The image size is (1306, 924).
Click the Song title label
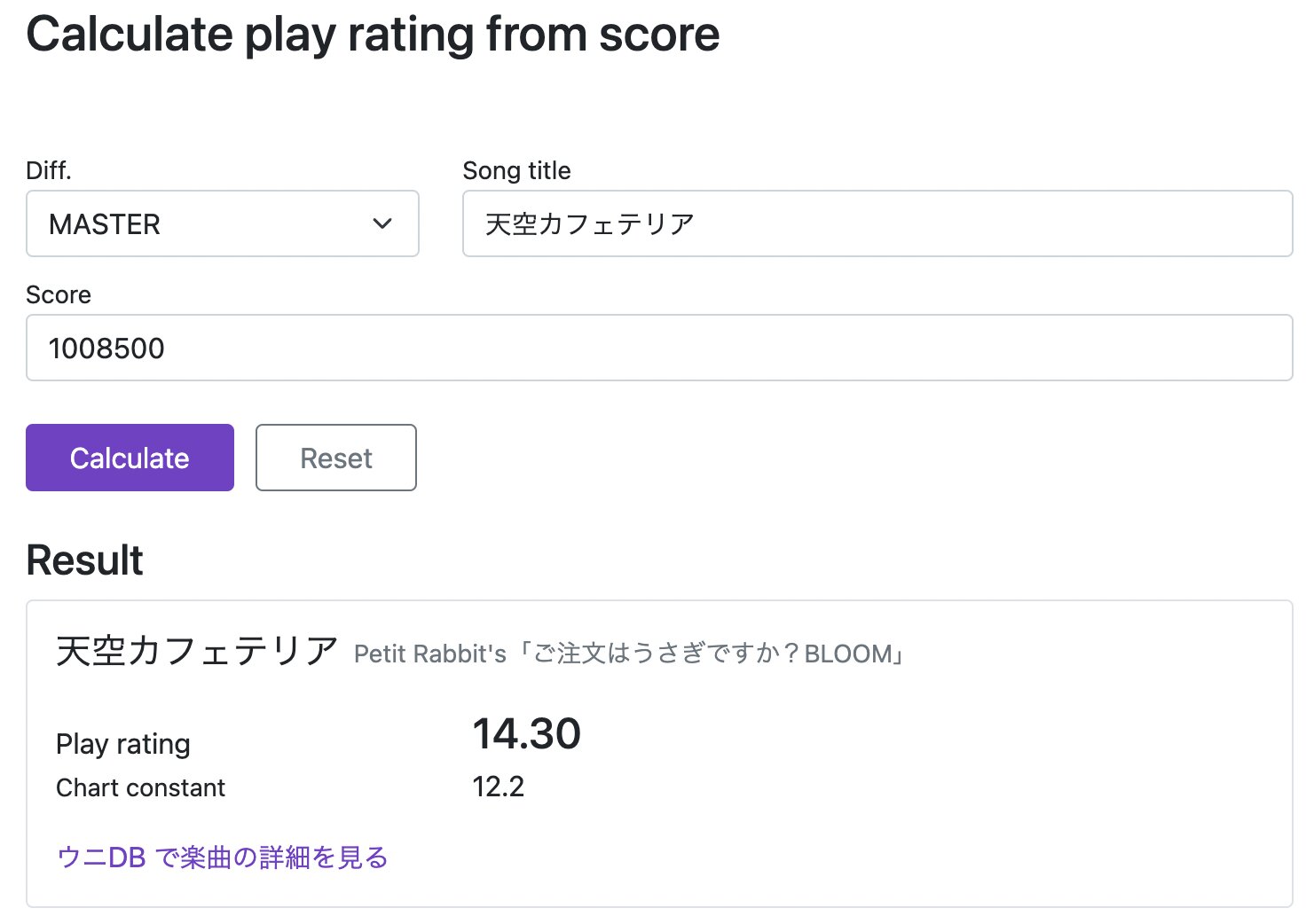(517, 170)
